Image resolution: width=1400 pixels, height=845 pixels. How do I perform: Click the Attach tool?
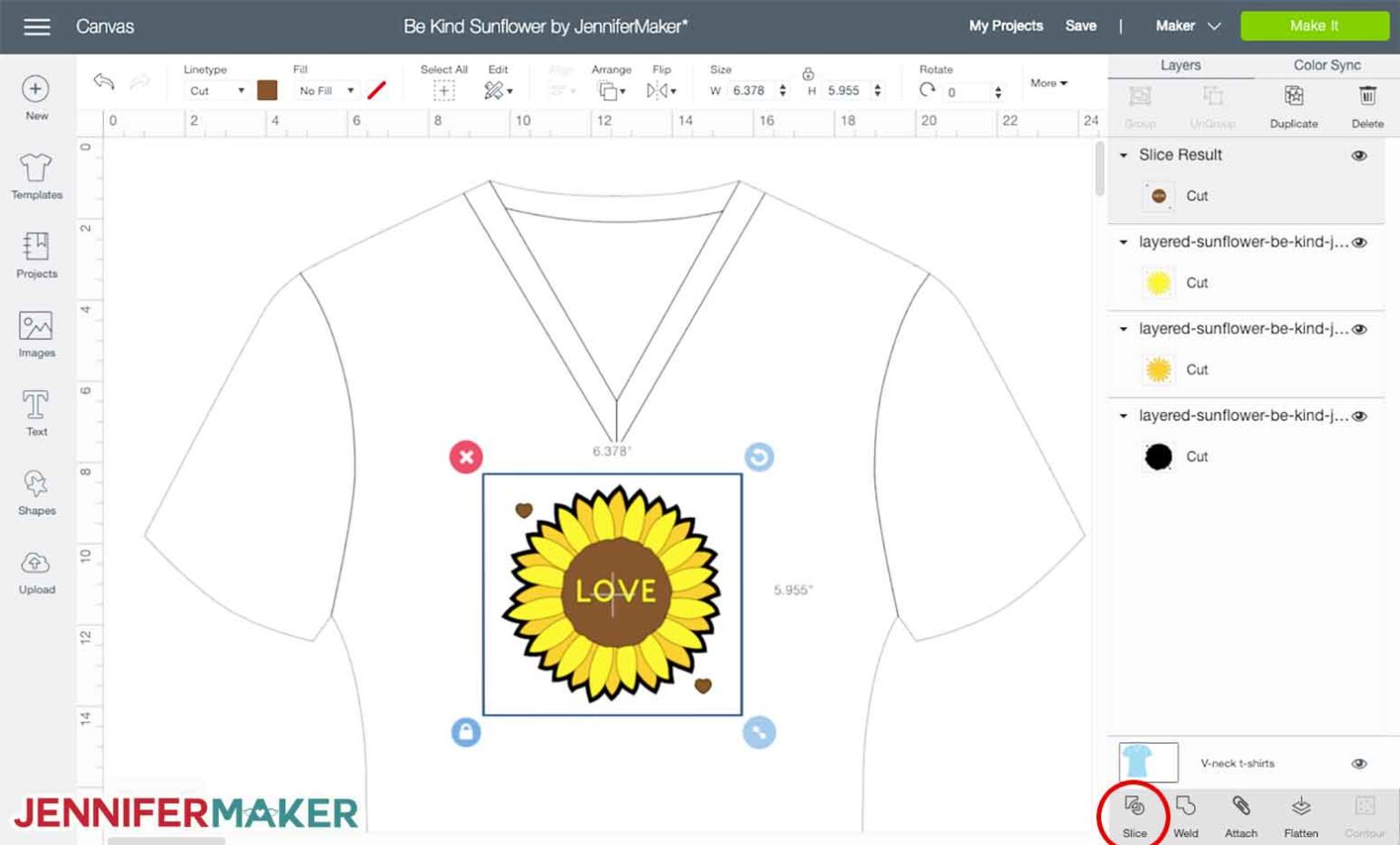[x=1240, y=817]
